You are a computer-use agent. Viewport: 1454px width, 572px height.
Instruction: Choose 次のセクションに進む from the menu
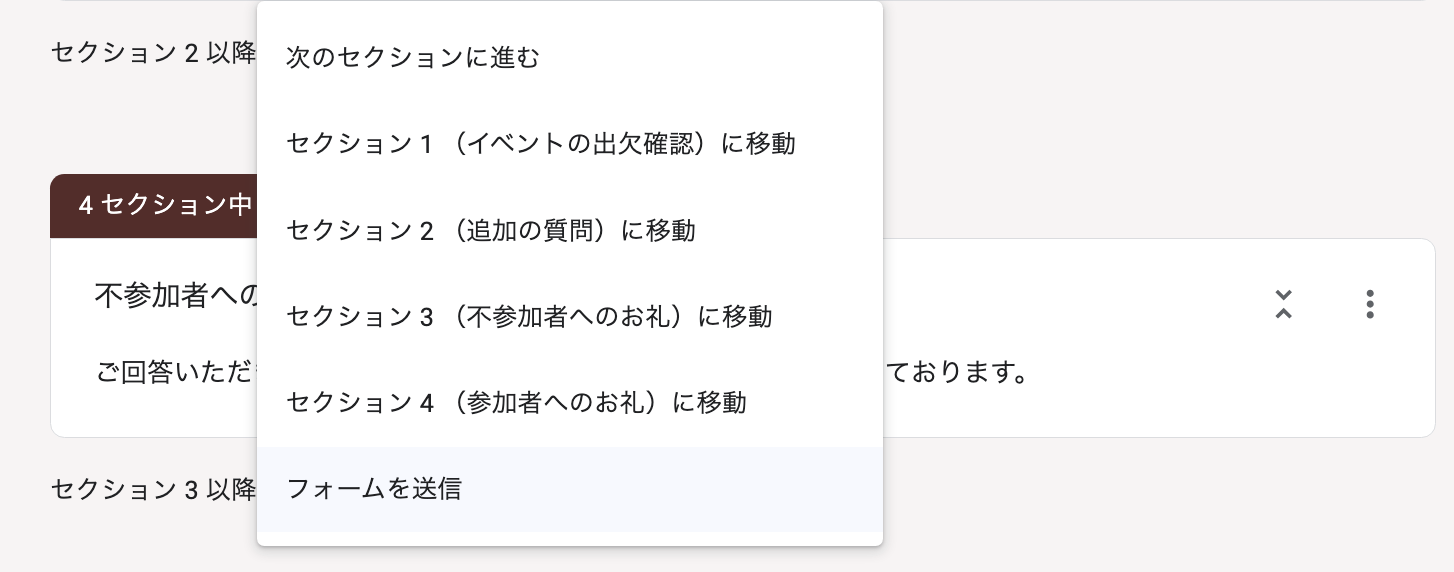point(413,58)
